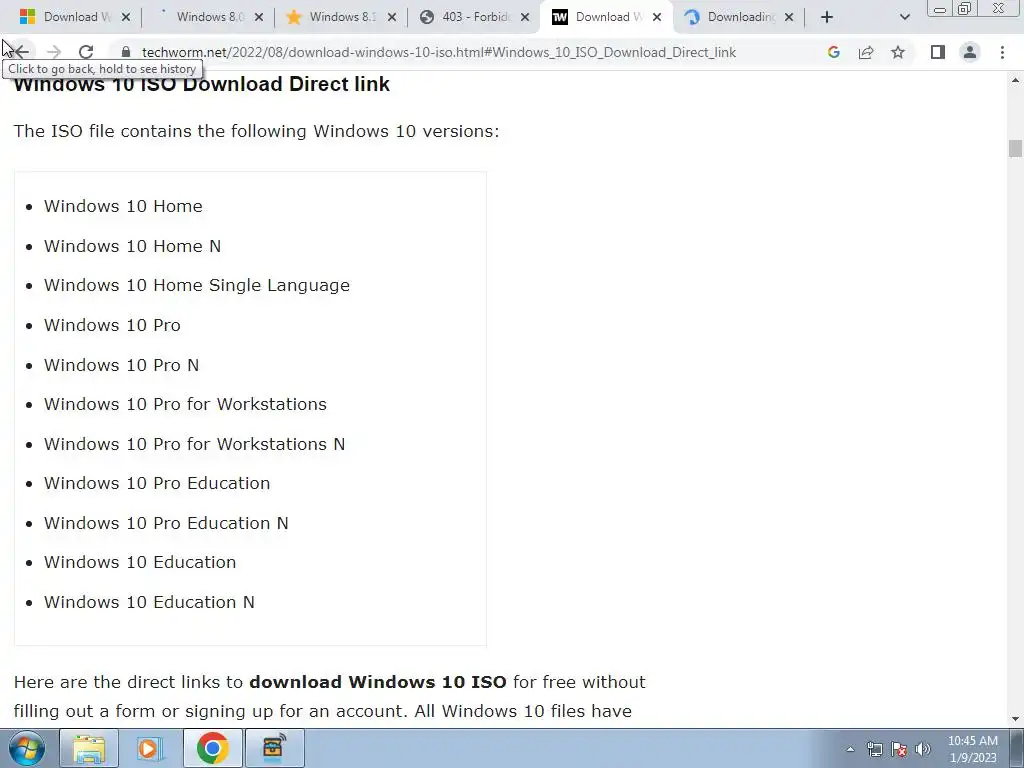Image resolution: width=1024 pixels, height=768 pixels.
Task: Click the Chrome icon in the taskbar
Action: pos(212,748)
